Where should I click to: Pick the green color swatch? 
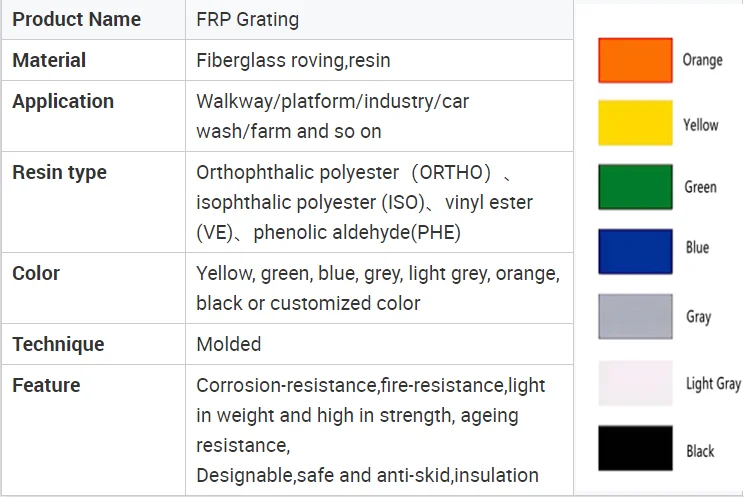635,187
